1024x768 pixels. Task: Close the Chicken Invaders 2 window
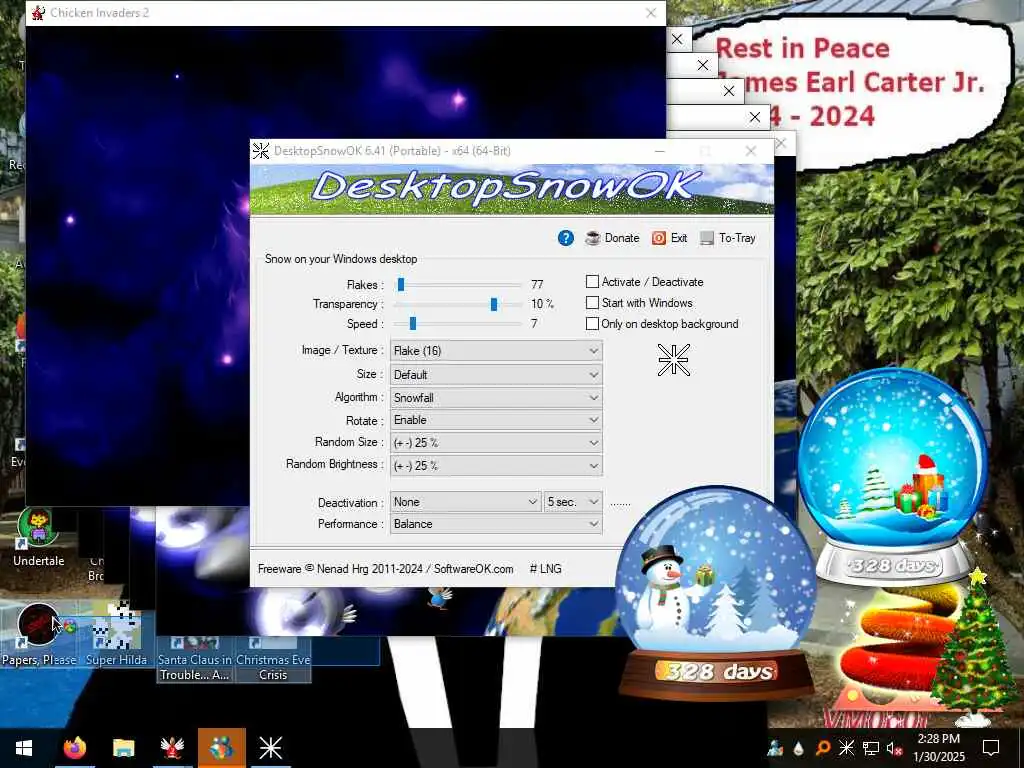pos(650,13)
